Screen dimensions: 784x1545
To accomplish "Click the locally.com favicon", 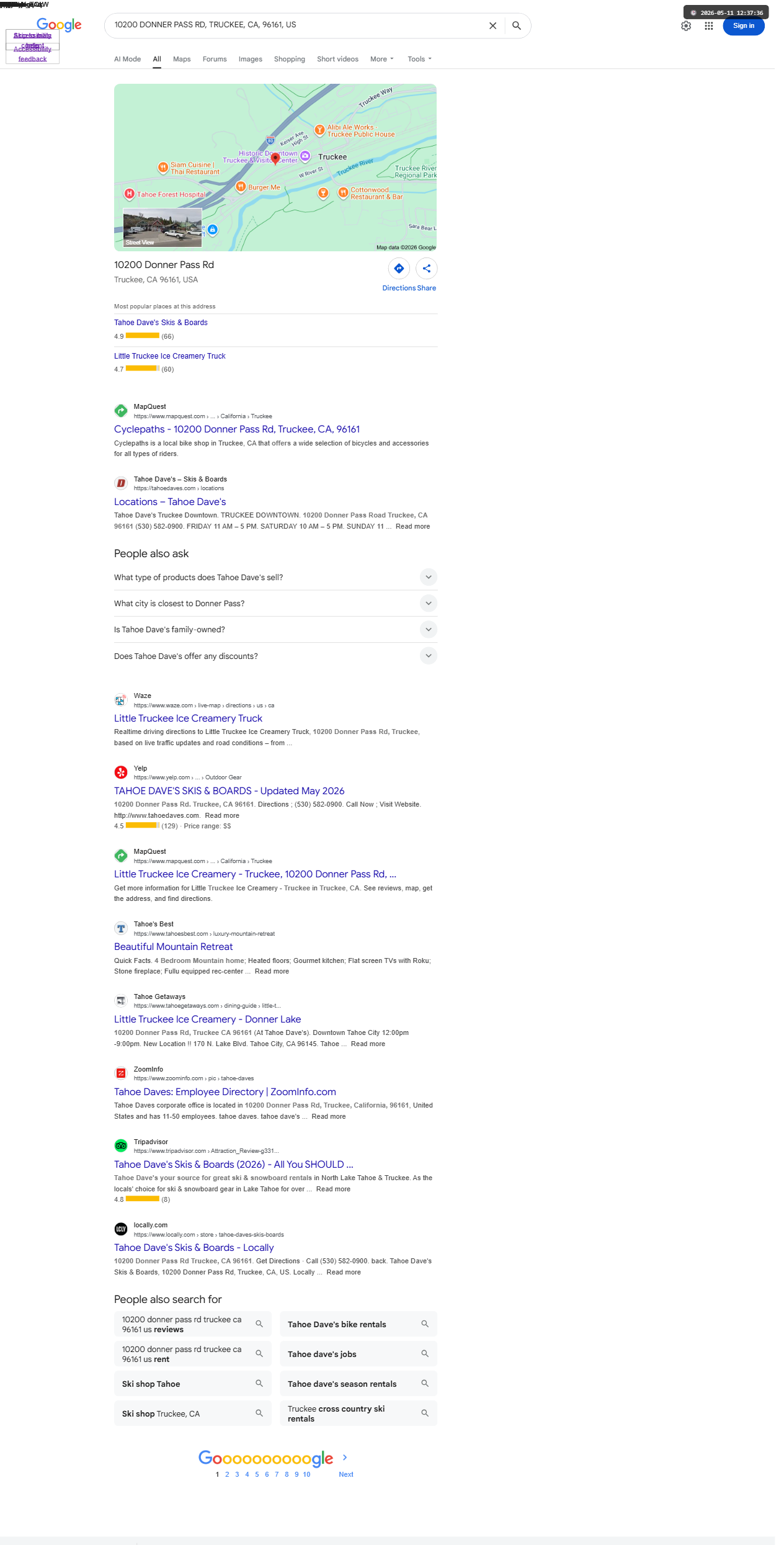I will (x=121, y=1229).
